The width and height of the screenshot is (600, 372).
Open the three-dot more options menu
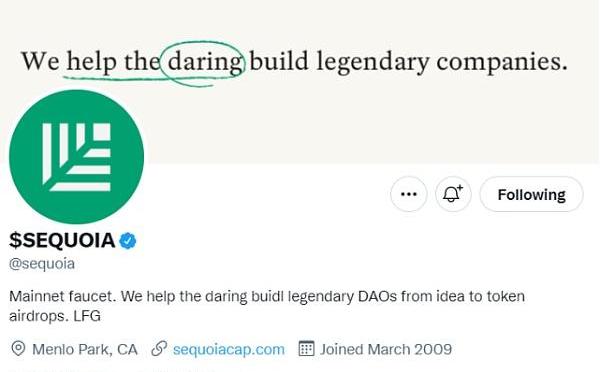408,194
